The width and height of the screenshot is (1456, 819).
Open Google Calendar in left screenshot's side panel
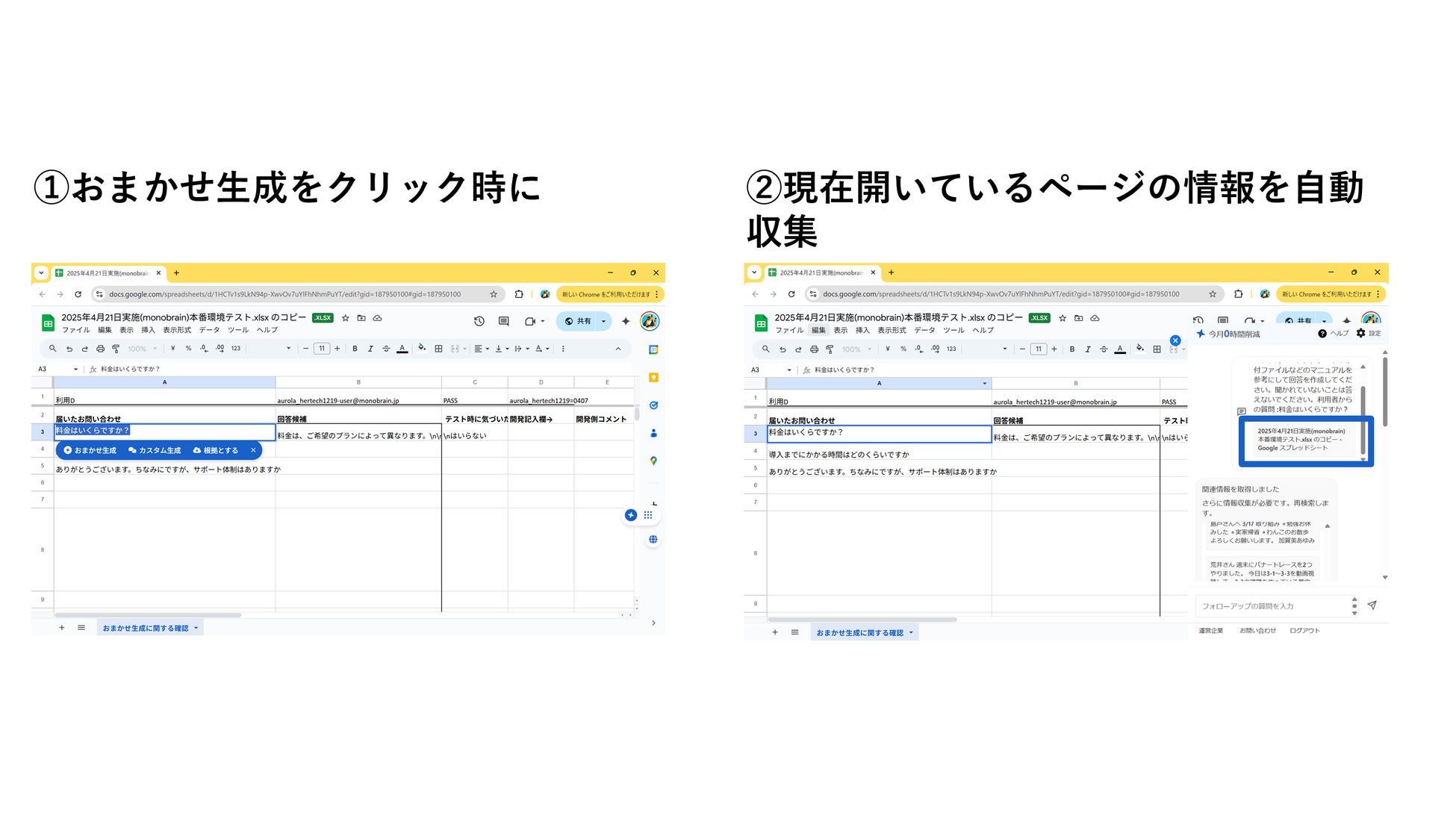tap(653, 349)
